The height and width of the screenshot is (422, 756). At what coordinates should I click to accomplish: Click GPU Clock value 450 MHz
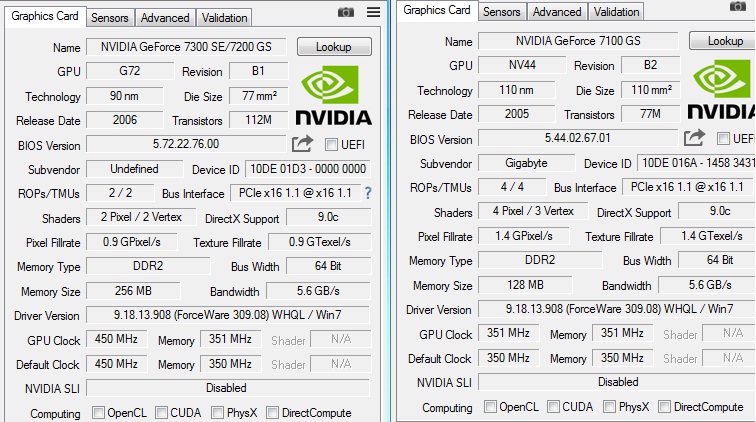pyautogui.click(x=116, y=339)
